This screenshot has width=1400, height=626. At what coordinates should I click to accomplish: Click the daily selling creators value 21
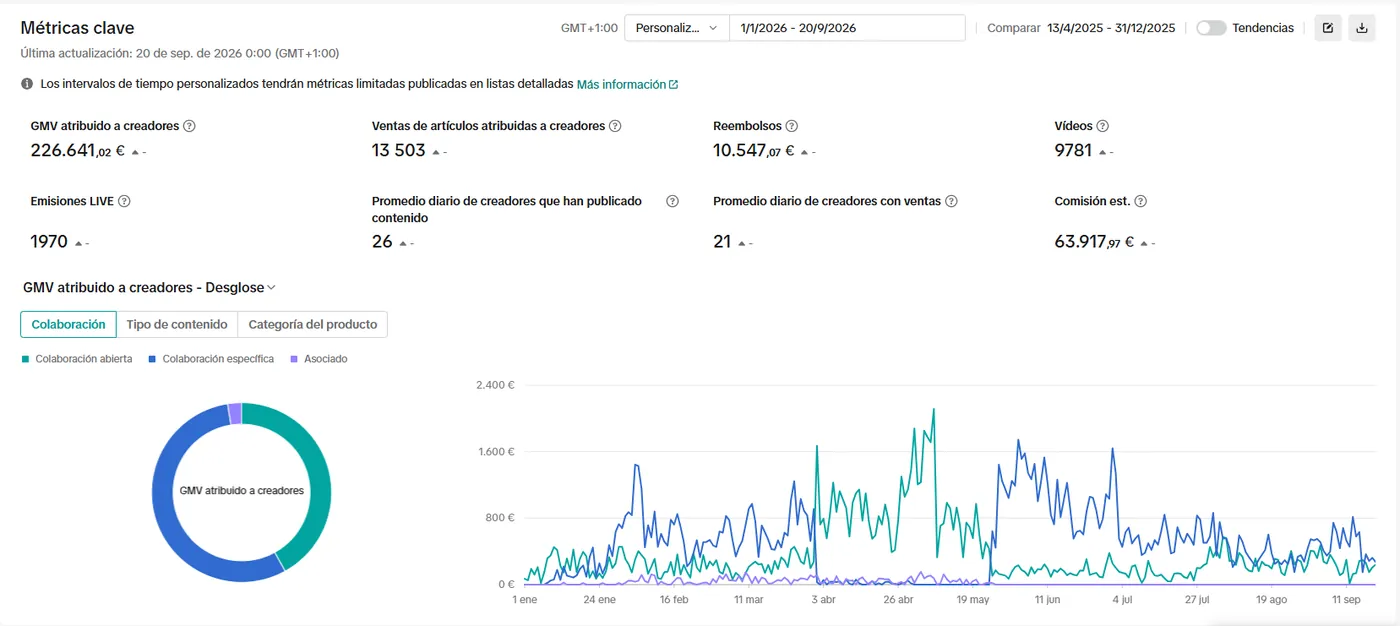tap(722, 241)
